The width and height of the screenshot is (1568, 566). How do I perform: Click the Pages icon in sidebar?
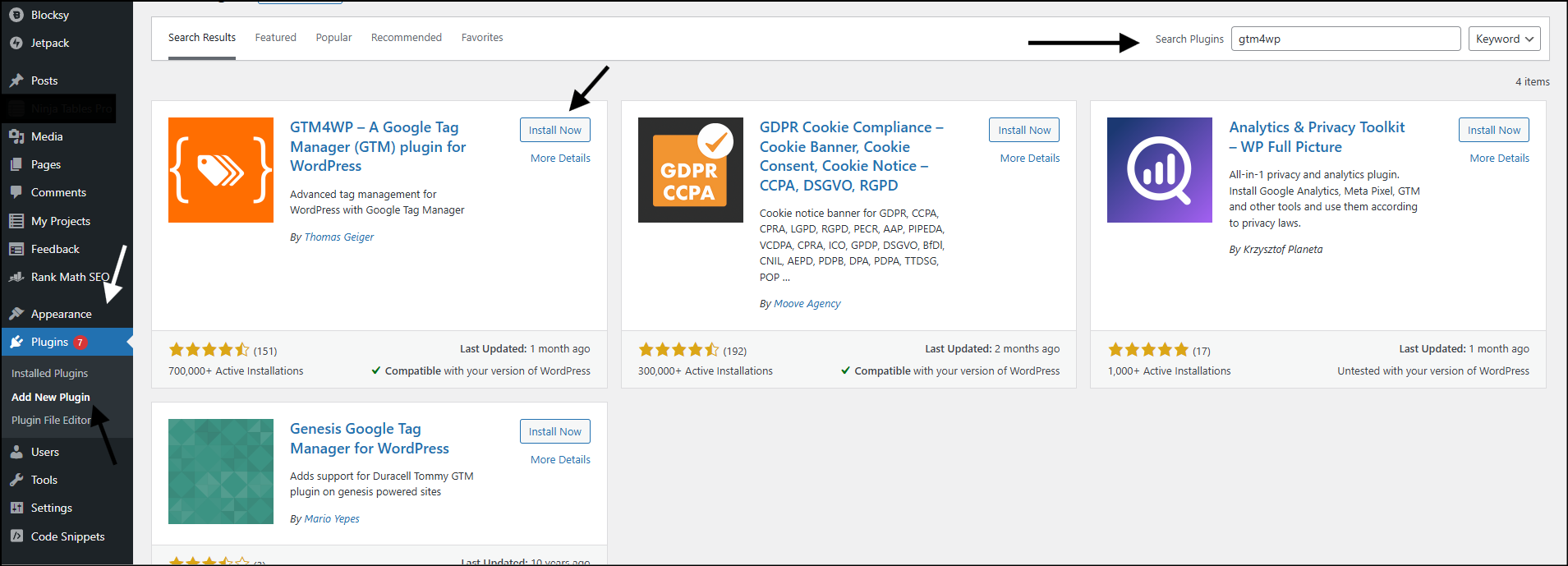[x=16, y=164]
